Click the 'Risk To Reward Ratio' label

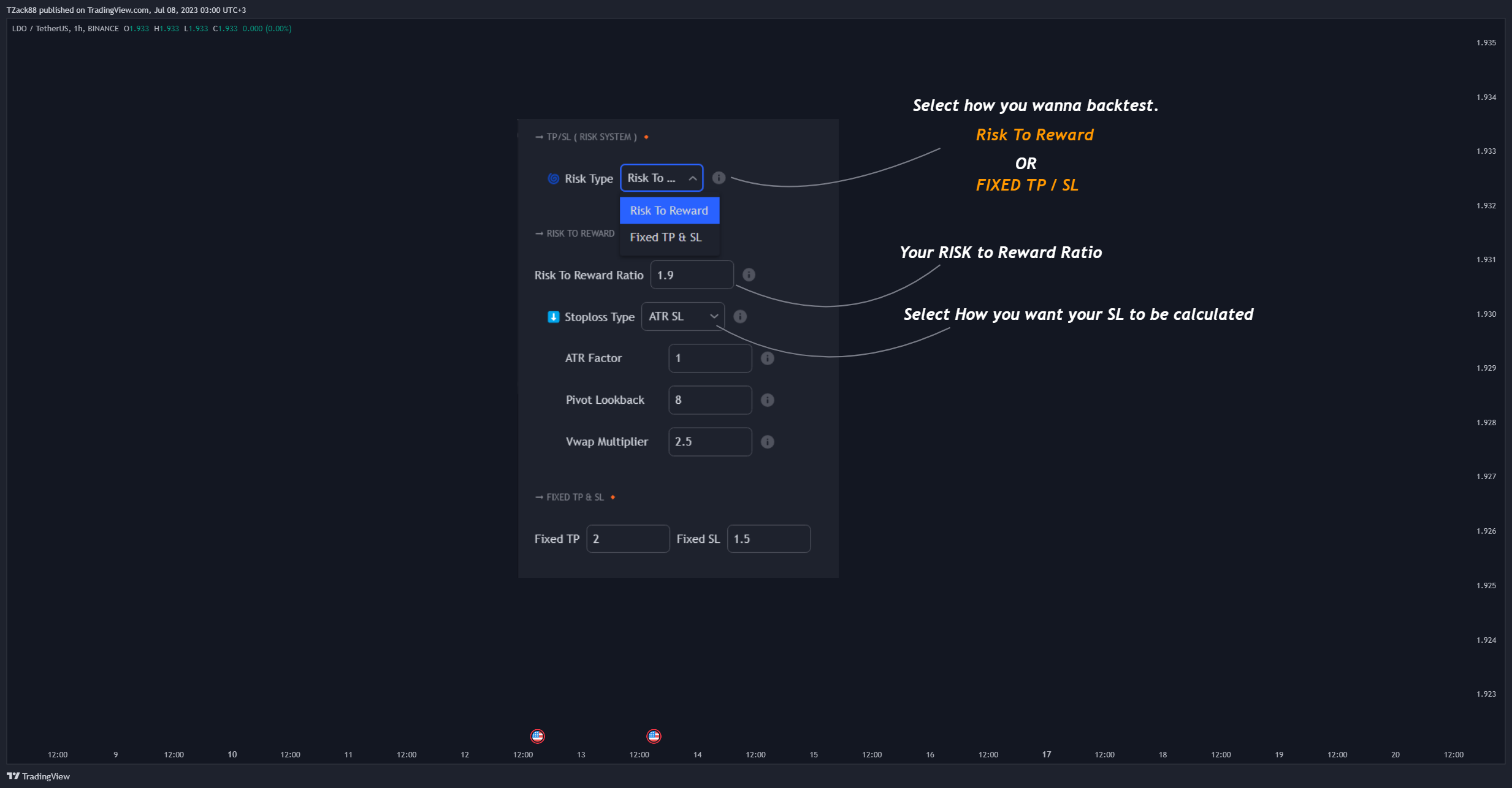tap(589, 275)
